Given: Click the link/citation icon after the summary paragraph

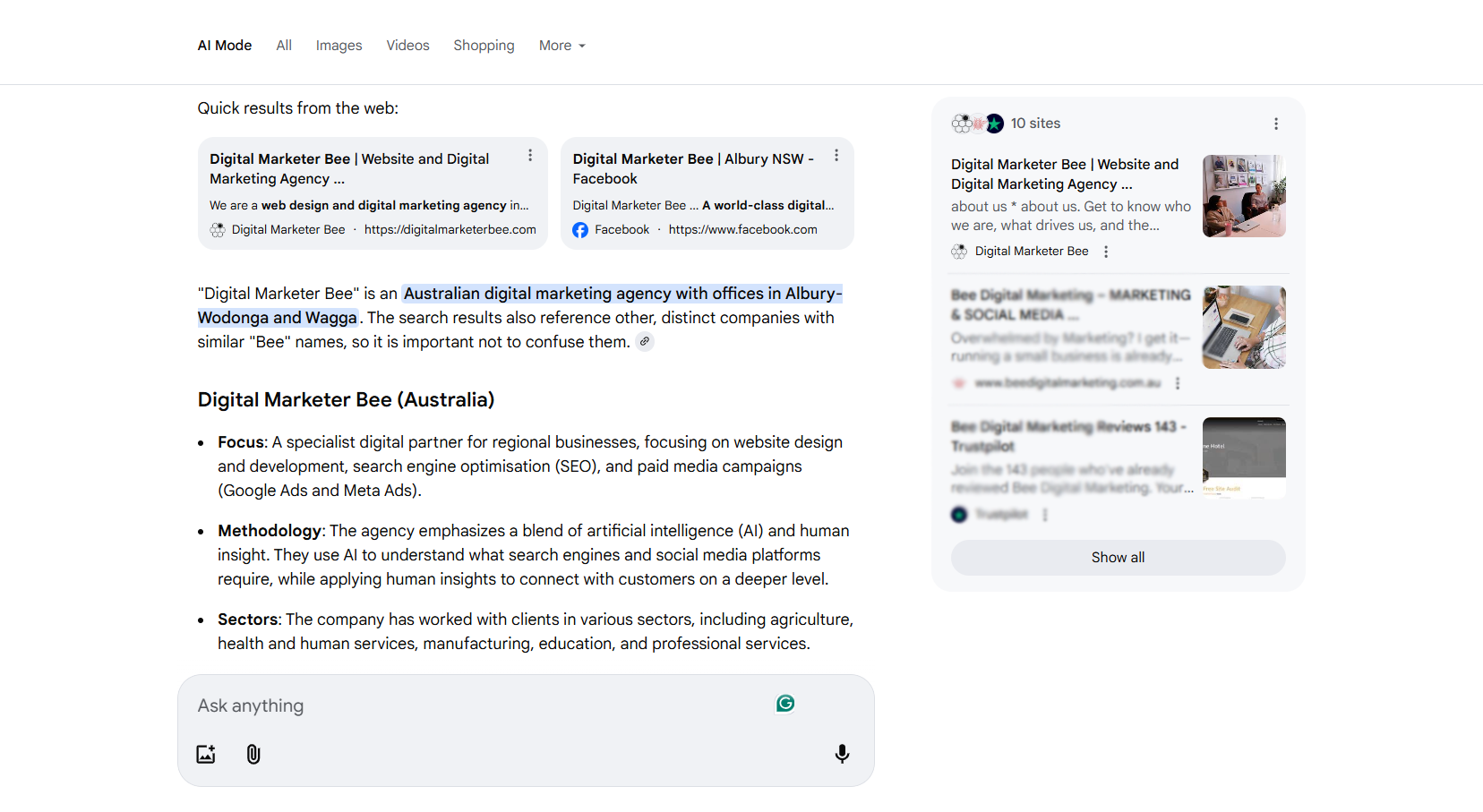Looking at the screenshot, I should tap(645, 341).
